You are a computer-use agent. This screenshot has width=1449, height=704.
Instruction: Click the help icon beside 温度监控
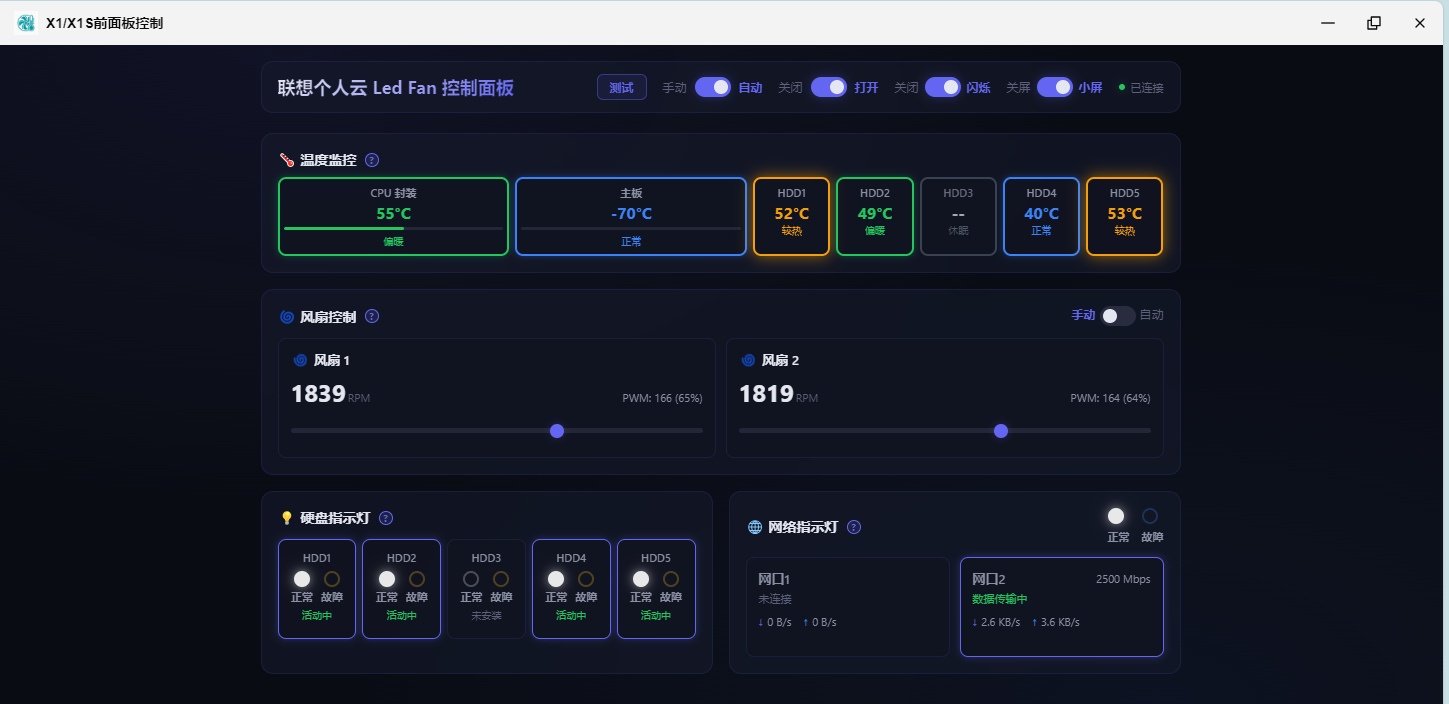tap(372, 160)
